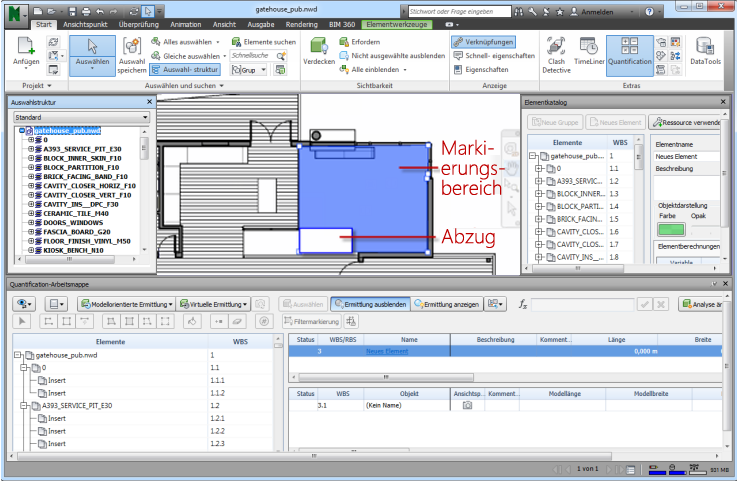Toggle Ermittlung anzeigen
737x481 pixels.
(x=447, y=304)
